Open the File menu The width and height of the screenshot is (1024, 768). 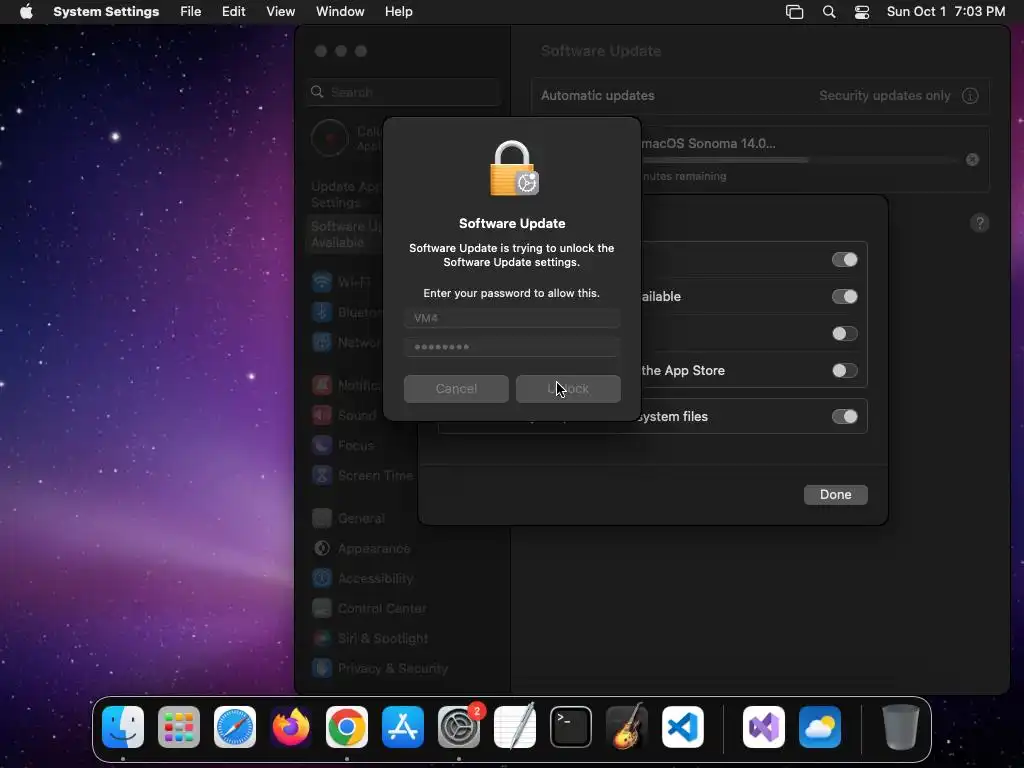tap(191, 12)
